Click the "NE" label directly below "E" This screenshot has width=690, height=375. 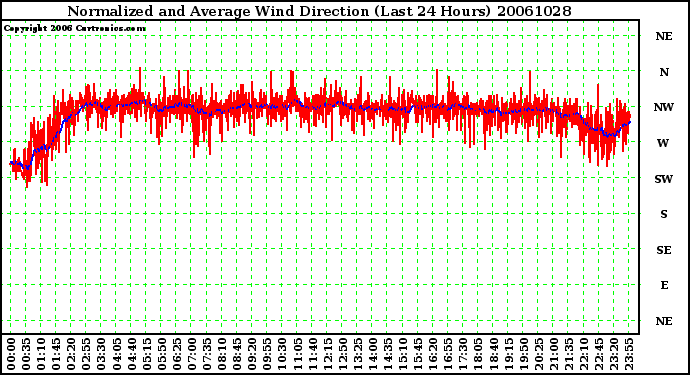[664, 321]
